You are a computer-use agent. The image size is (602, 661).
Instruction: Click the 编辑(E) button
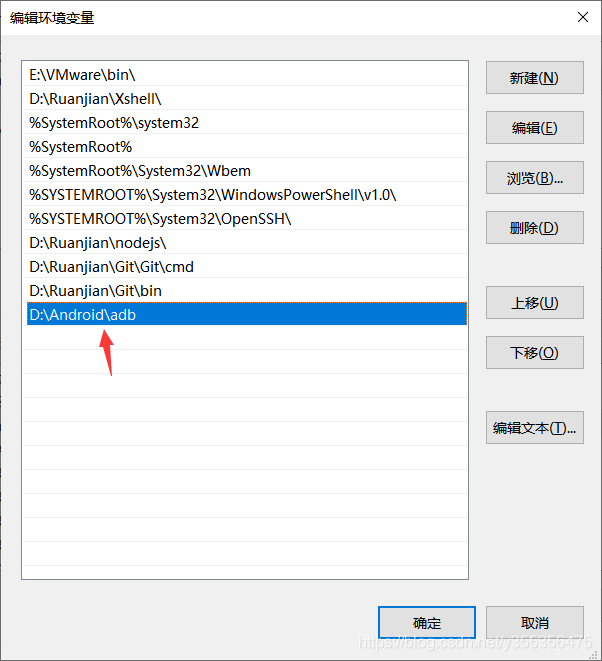(x=535, y=127)
